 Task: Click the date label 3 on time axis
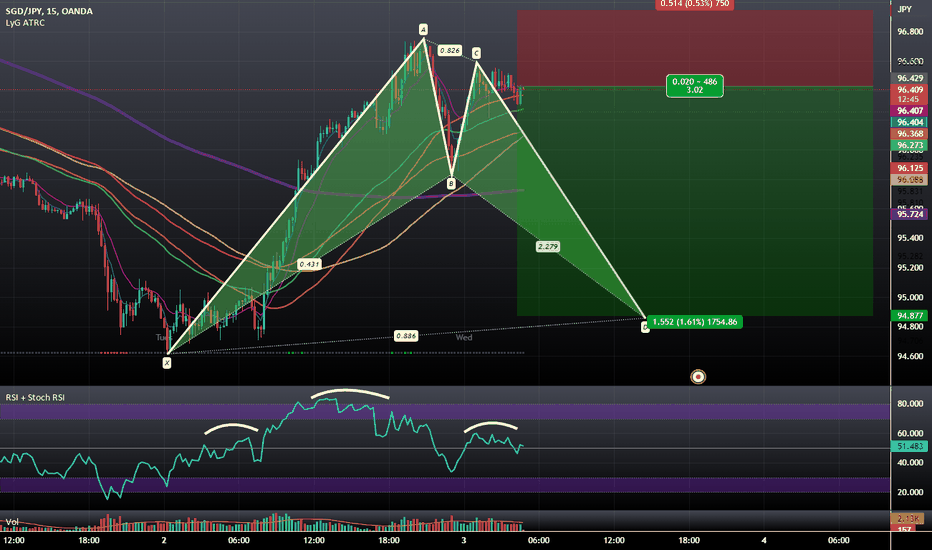click(x=464, y=540)
